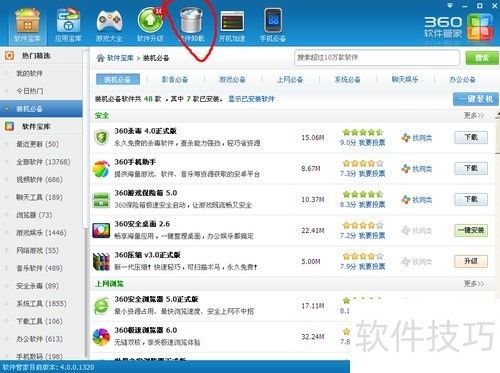The width and height of the screenshot is (500, 373).
Task: Click the 软件宝库 sidebar section icon
Action: tap(9, 126)
